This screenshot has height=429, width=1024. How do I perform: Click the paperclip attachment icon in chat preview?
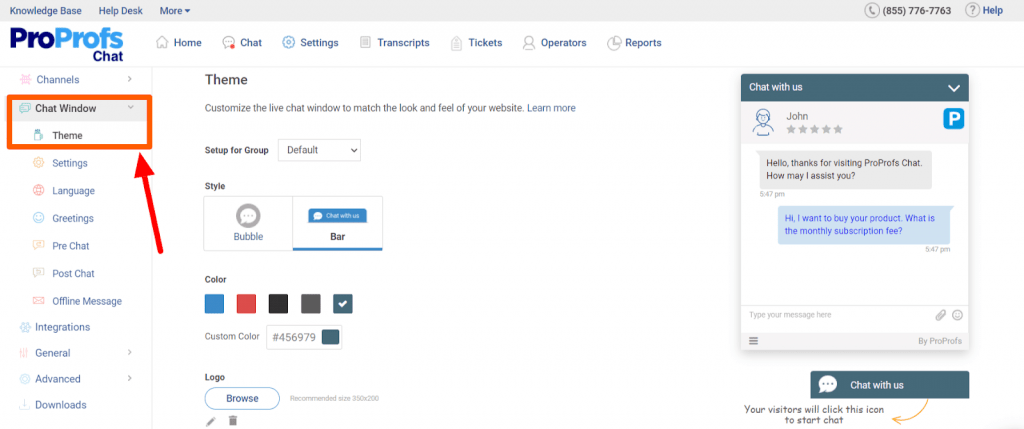(x=940, y=315)
